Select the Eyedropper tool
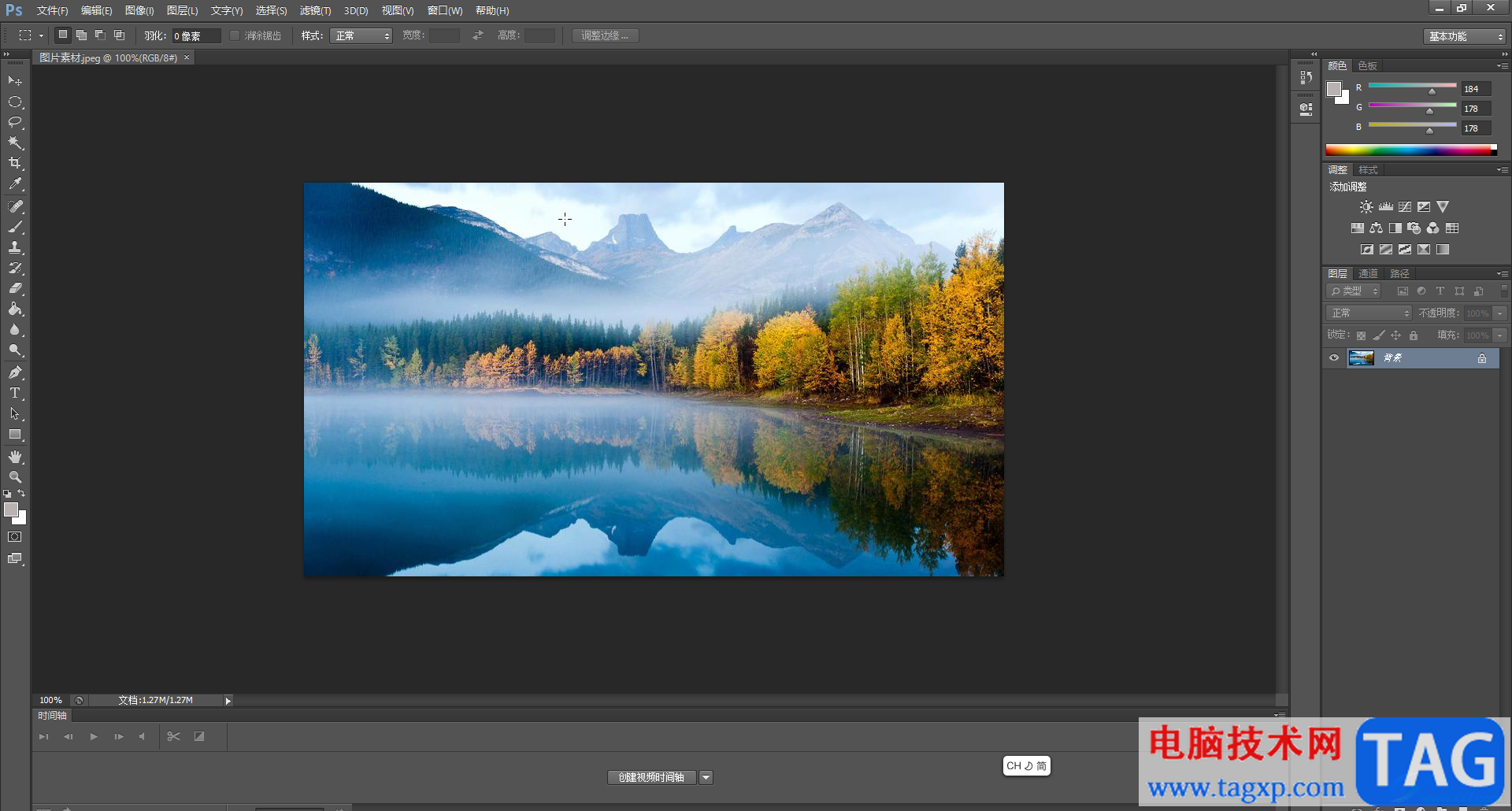 point(15,183)
